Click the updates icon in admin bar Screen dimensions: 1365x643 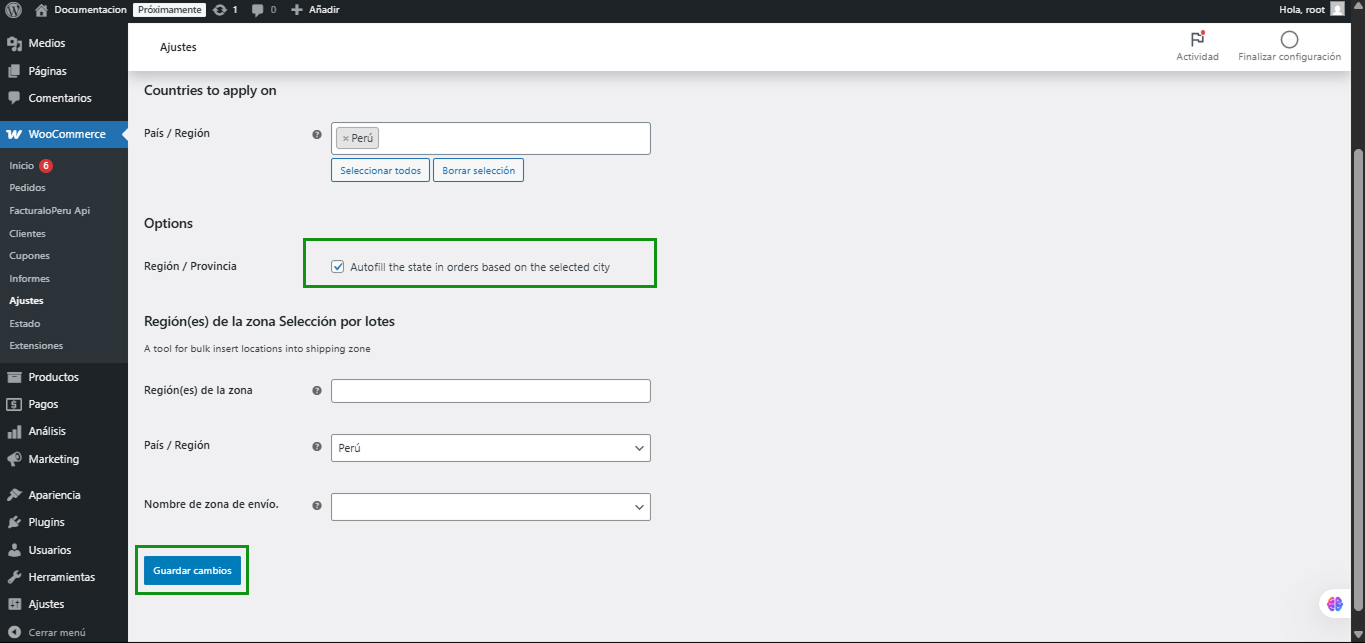pyautogui.click(x=220, y=10)
